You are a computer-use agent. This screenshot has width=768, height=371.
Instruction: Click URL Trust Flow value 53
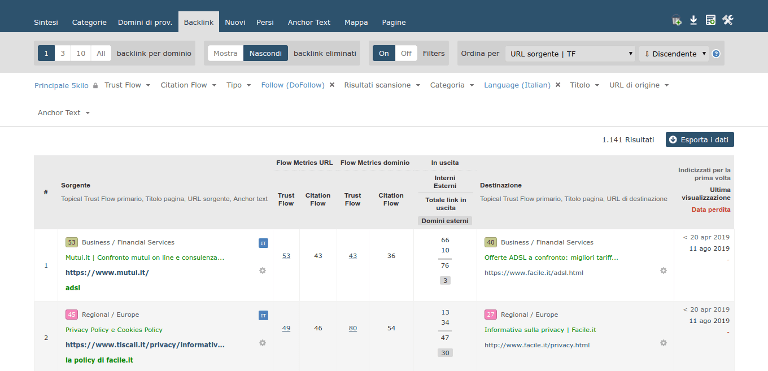click(x=286, y=255)
